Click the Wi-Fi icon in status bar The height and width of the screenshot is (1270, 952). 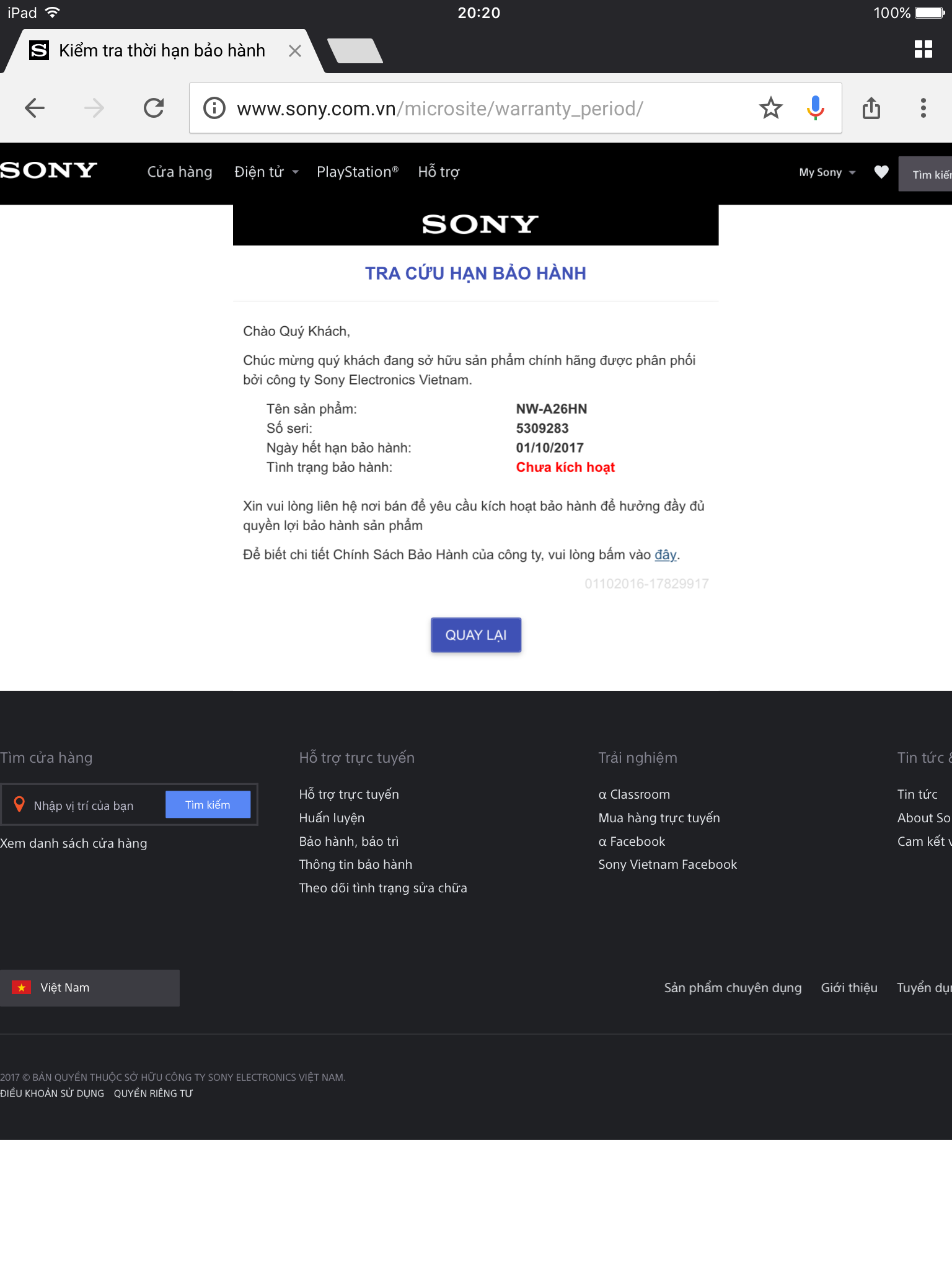(x=53, y=12)
